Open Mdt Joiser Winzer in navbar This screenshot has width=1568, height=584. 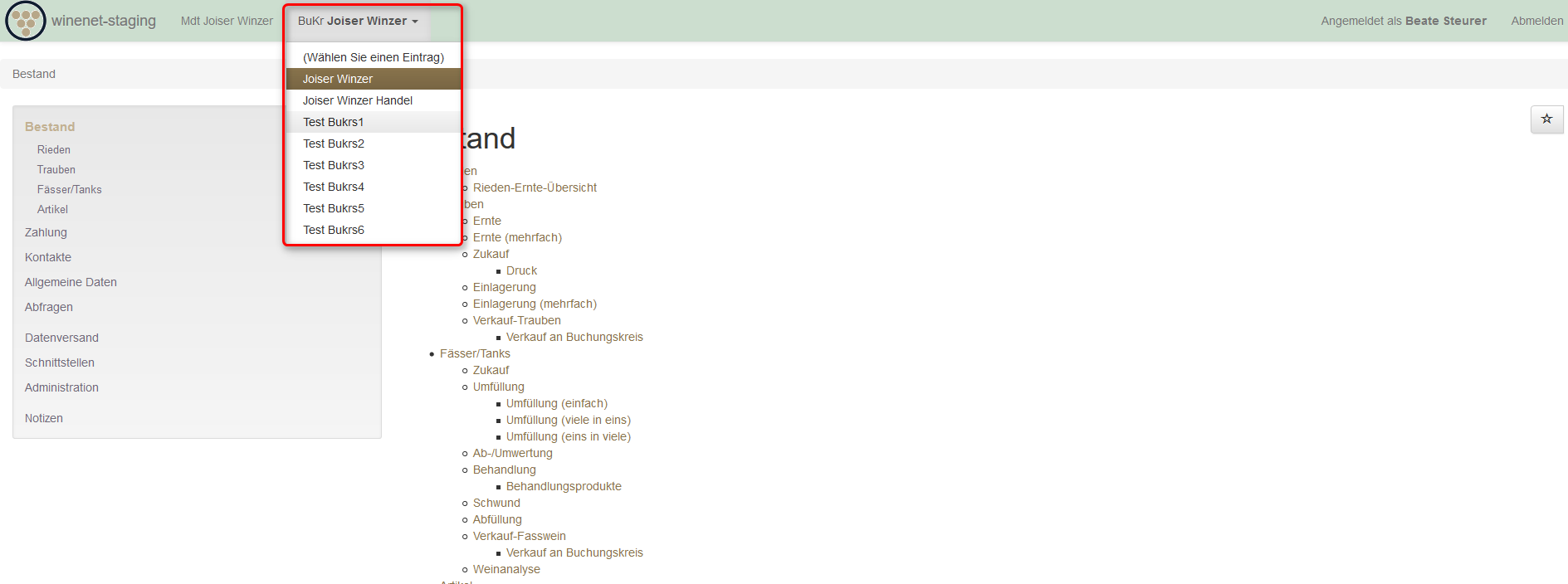[227, 21]
